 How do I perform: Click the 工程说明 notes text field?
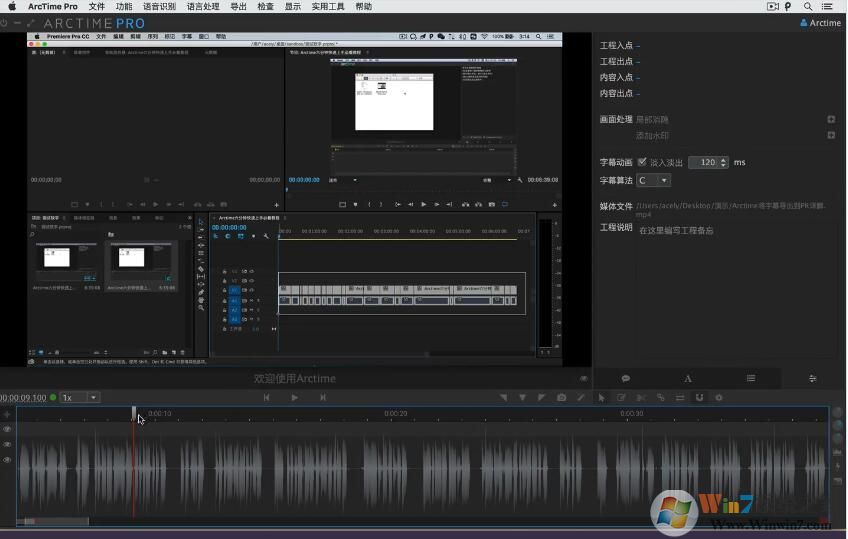pos(735,290)
